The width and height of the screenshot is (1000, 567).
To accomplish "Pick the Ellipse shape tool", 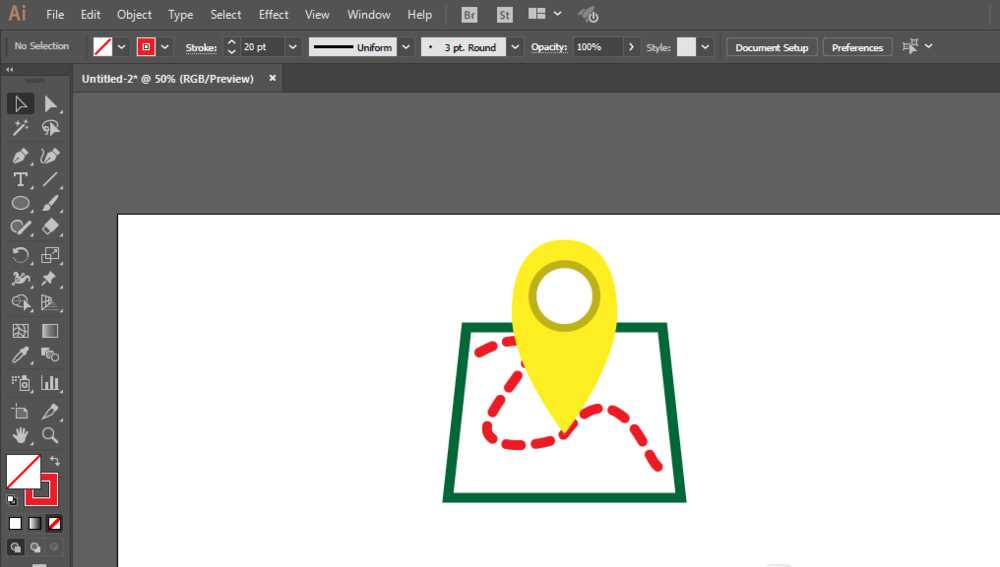I will [20, 203].
